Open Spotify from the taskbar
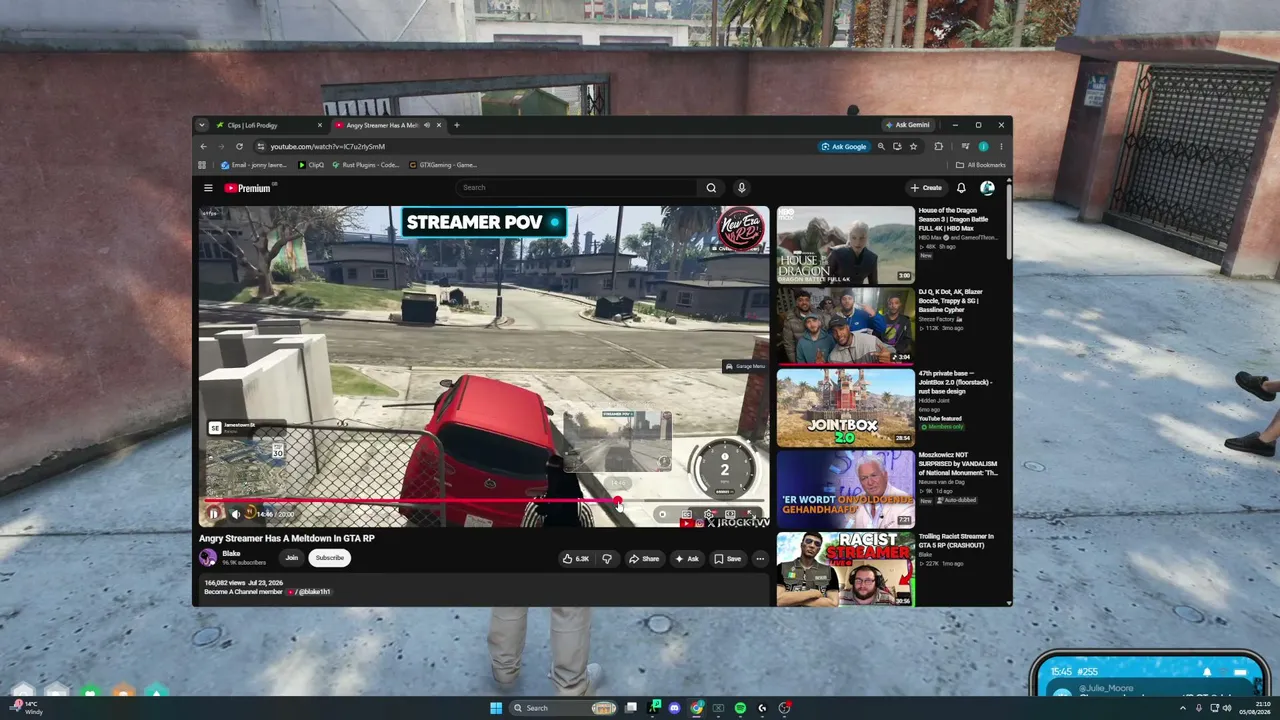1280x720 pixels. click(x=740, y=708)
